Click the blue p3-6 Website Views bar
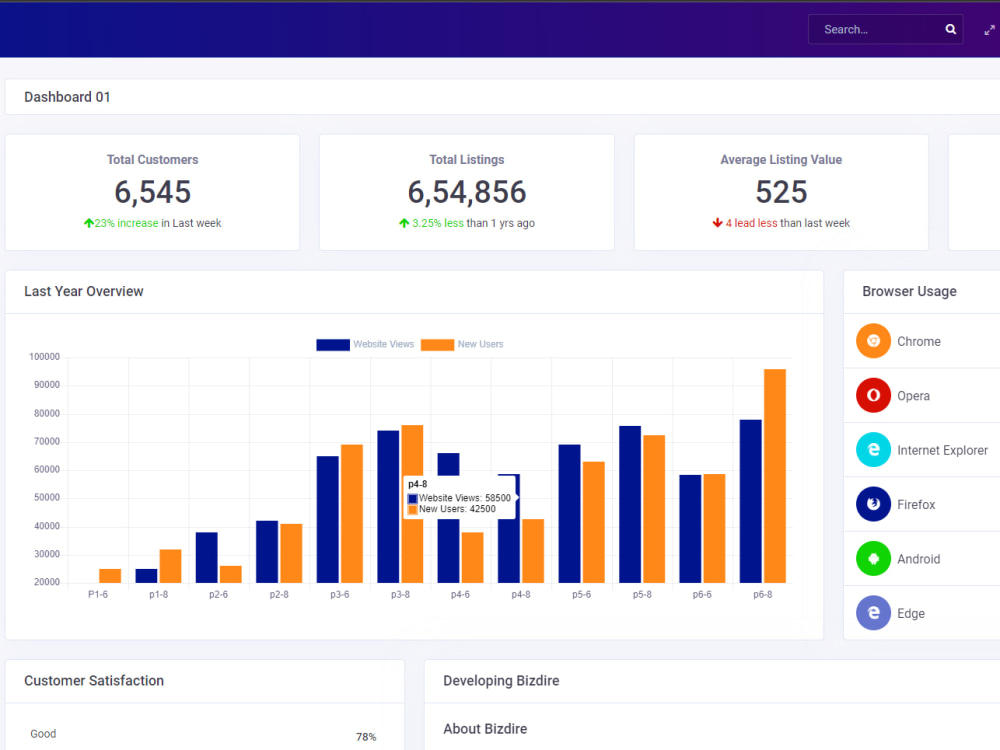Screen dimensions: 1000x750 coord(328,519)
